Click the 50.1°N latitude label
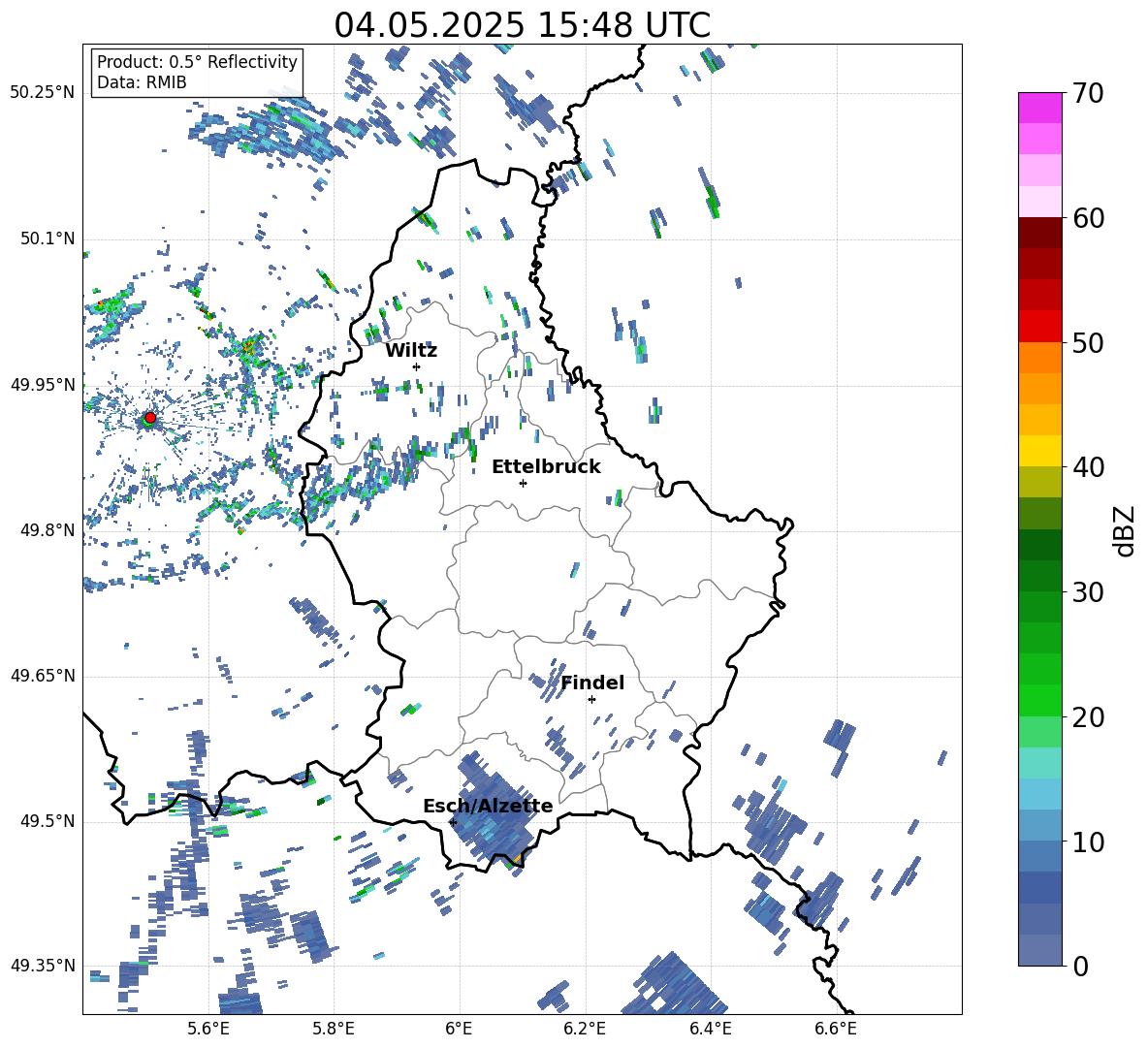The width and height of the screenshot is (1148, 1048). point(48,238)
